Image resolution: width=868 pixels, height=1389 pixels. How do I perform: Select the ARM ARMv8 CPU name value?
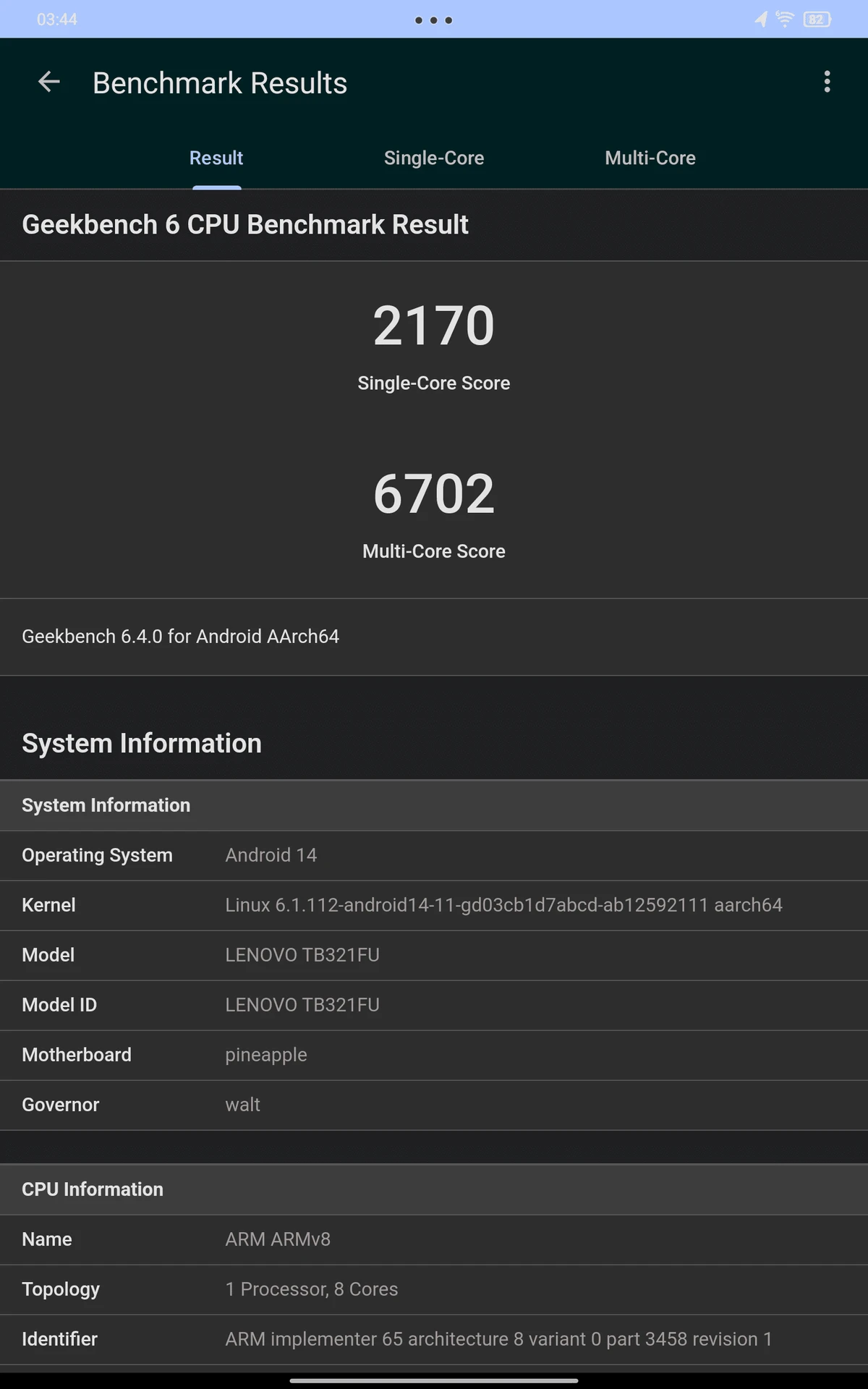[x=278, y=1239]
